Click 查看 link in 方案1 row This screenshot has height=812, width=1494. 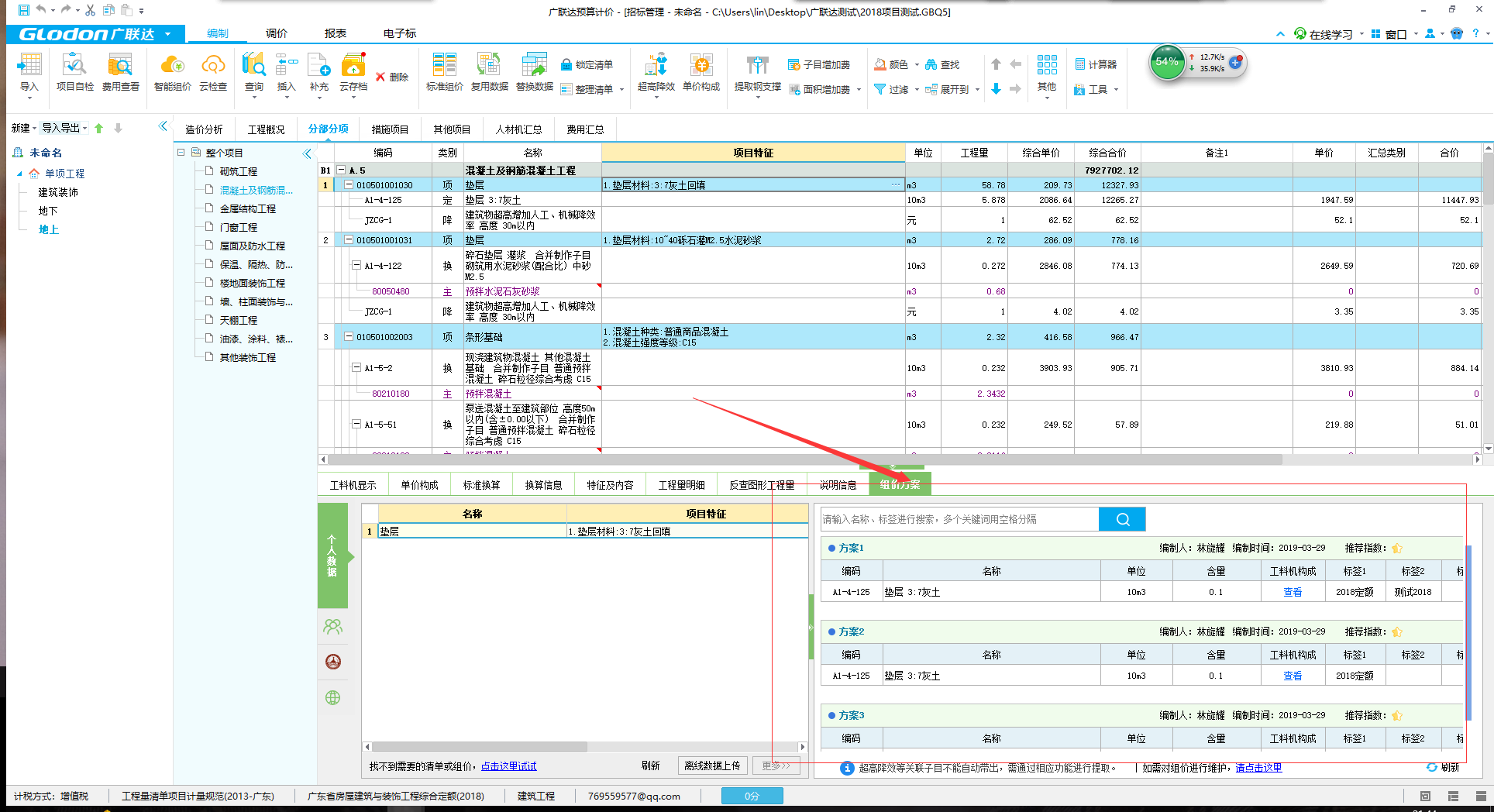tap(1292, 592)
